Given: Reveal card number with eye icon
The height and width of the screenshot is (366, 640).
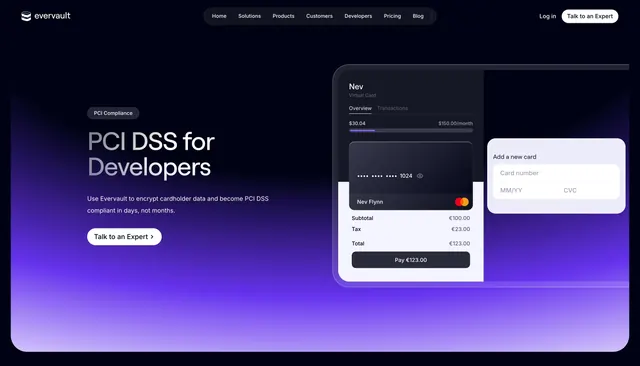Looking at the screenshot, I should click(420, 176).
